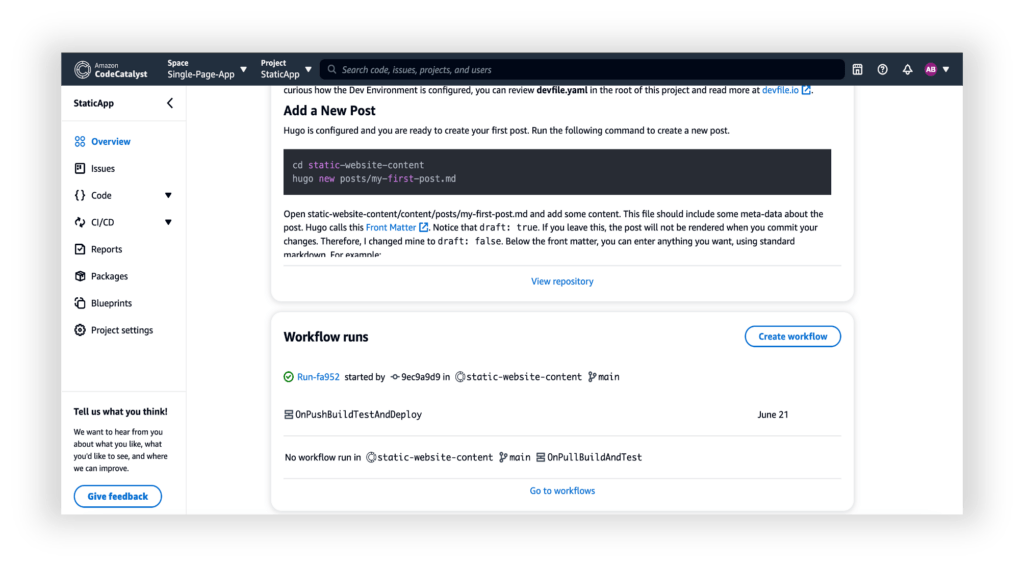Follow the devfile.io link
This screenshot has height=567, width=1024.
point(780,90)
